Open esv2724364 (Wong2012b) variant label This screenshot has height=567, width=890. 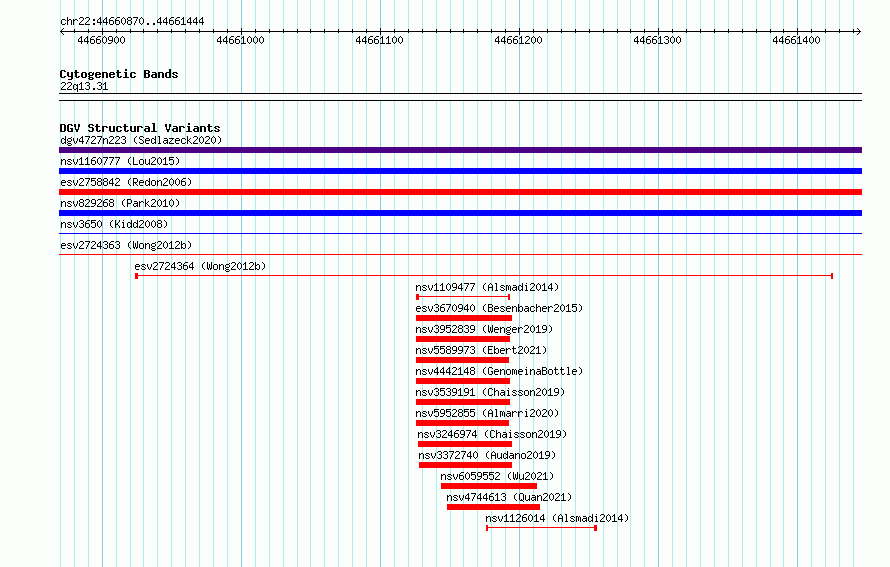coord(200,266)
